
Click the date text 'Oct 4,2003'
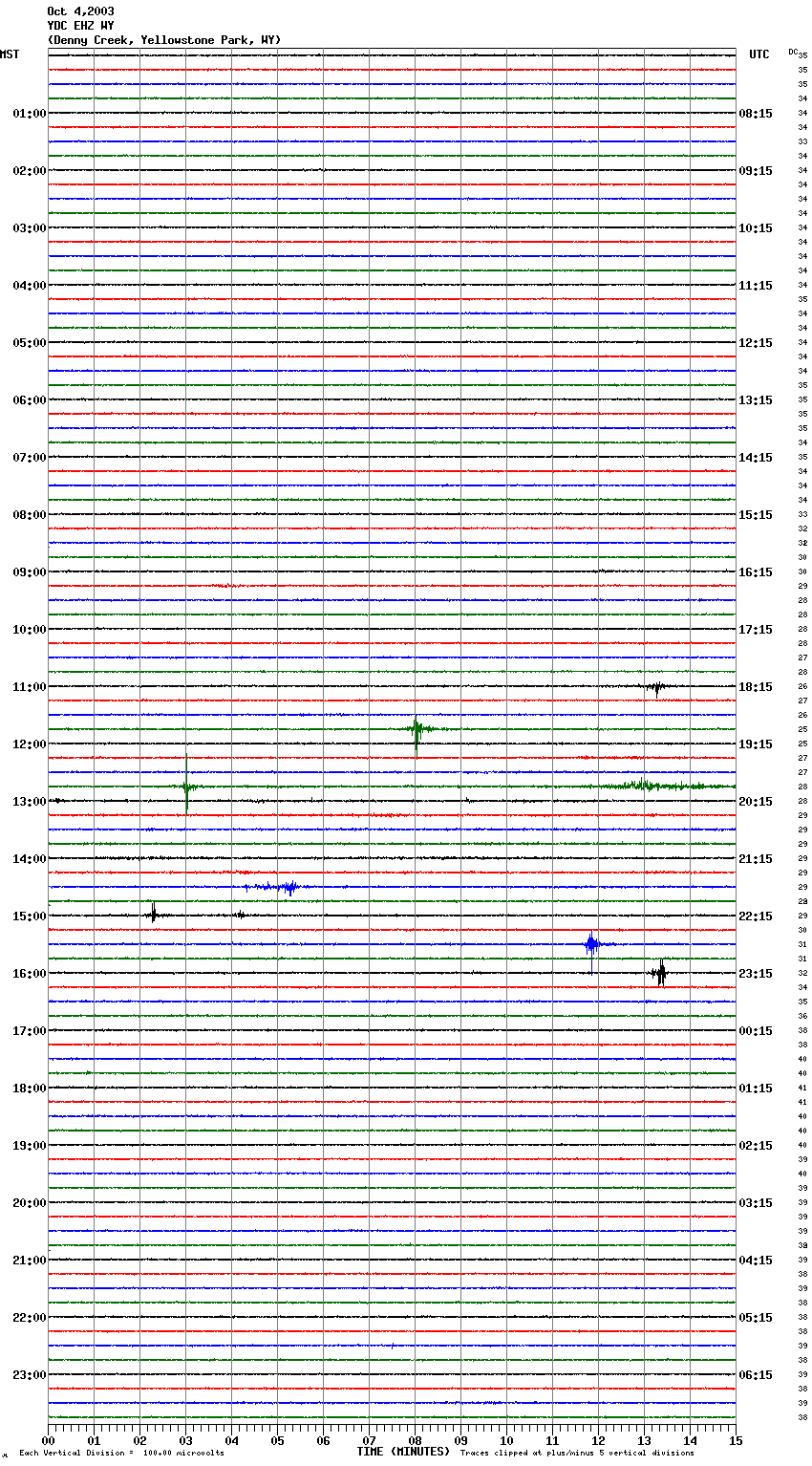click(80, 11)
